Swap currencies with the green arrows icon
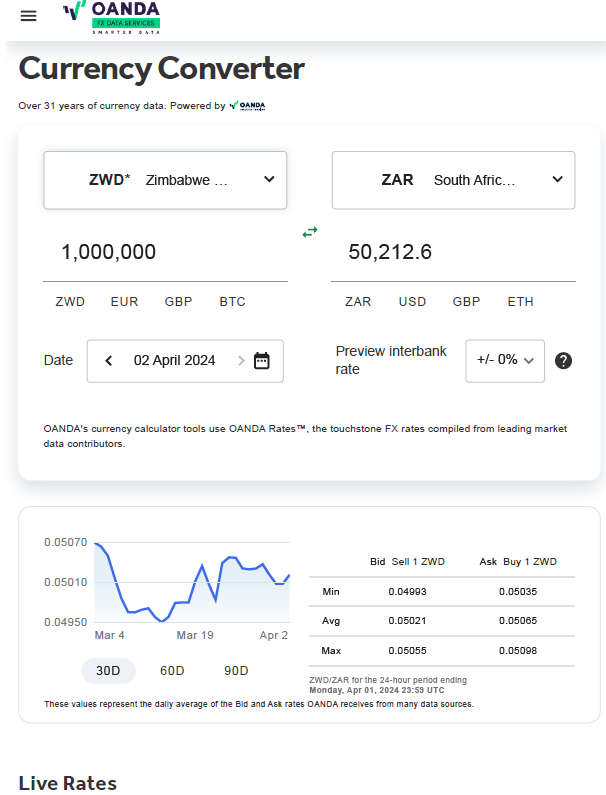Viewport: 606px width, 795px height. [x=310, y=232]
